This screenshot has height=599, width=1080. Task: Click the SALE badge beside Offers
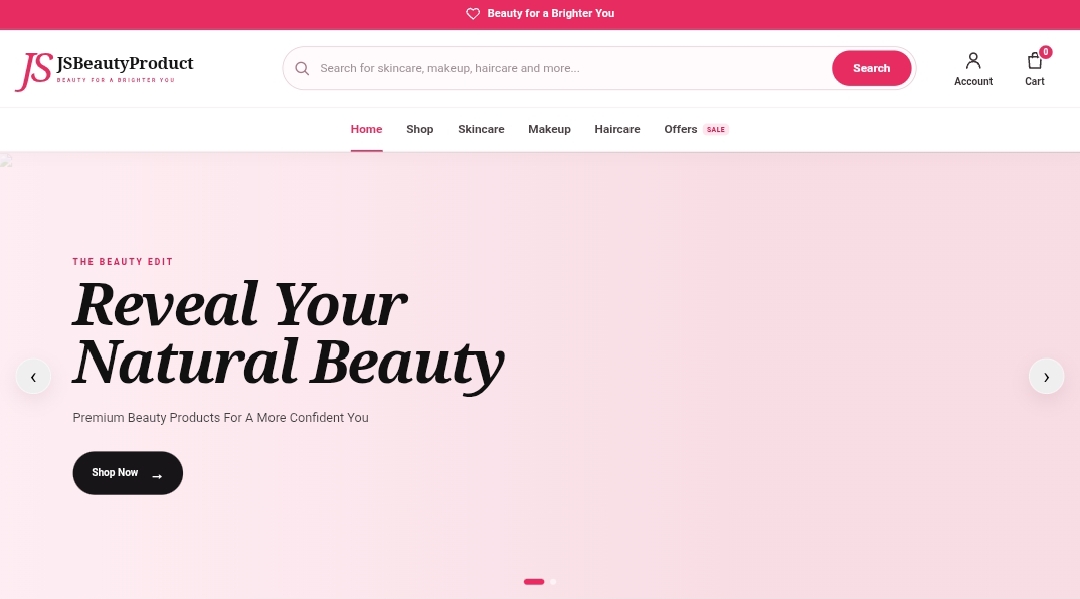click(716, 129)
